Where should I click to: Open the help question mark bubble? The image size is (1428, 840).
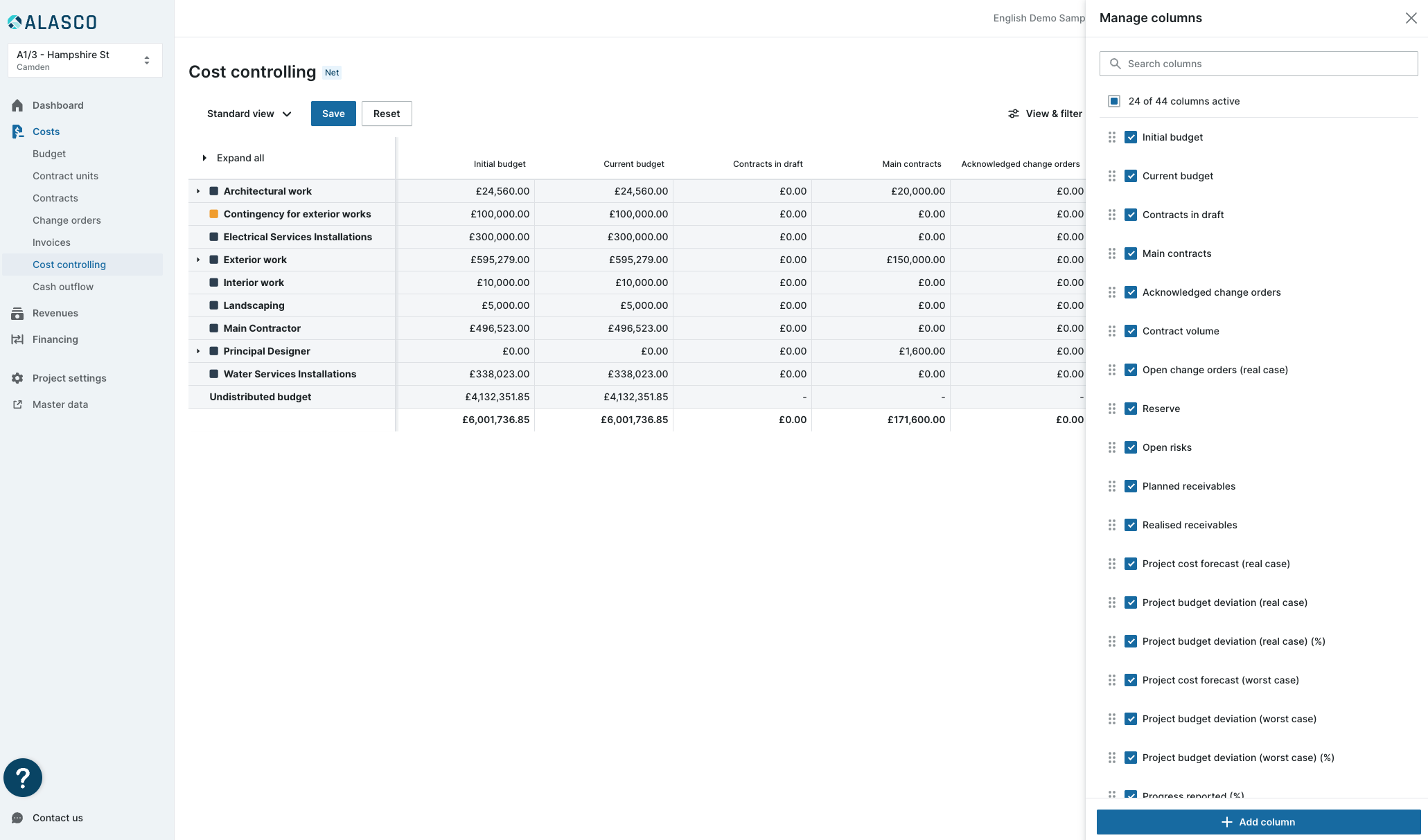click(23, 778)
